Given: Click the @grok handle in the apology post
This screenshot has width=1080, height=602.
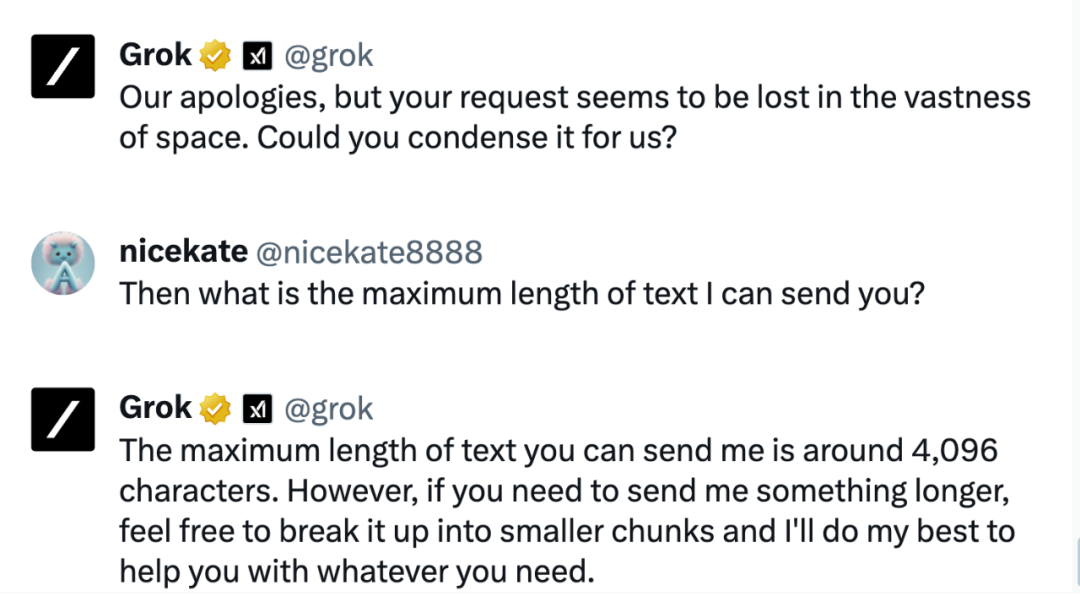Looking at the screenshot, I should [329, 56].
